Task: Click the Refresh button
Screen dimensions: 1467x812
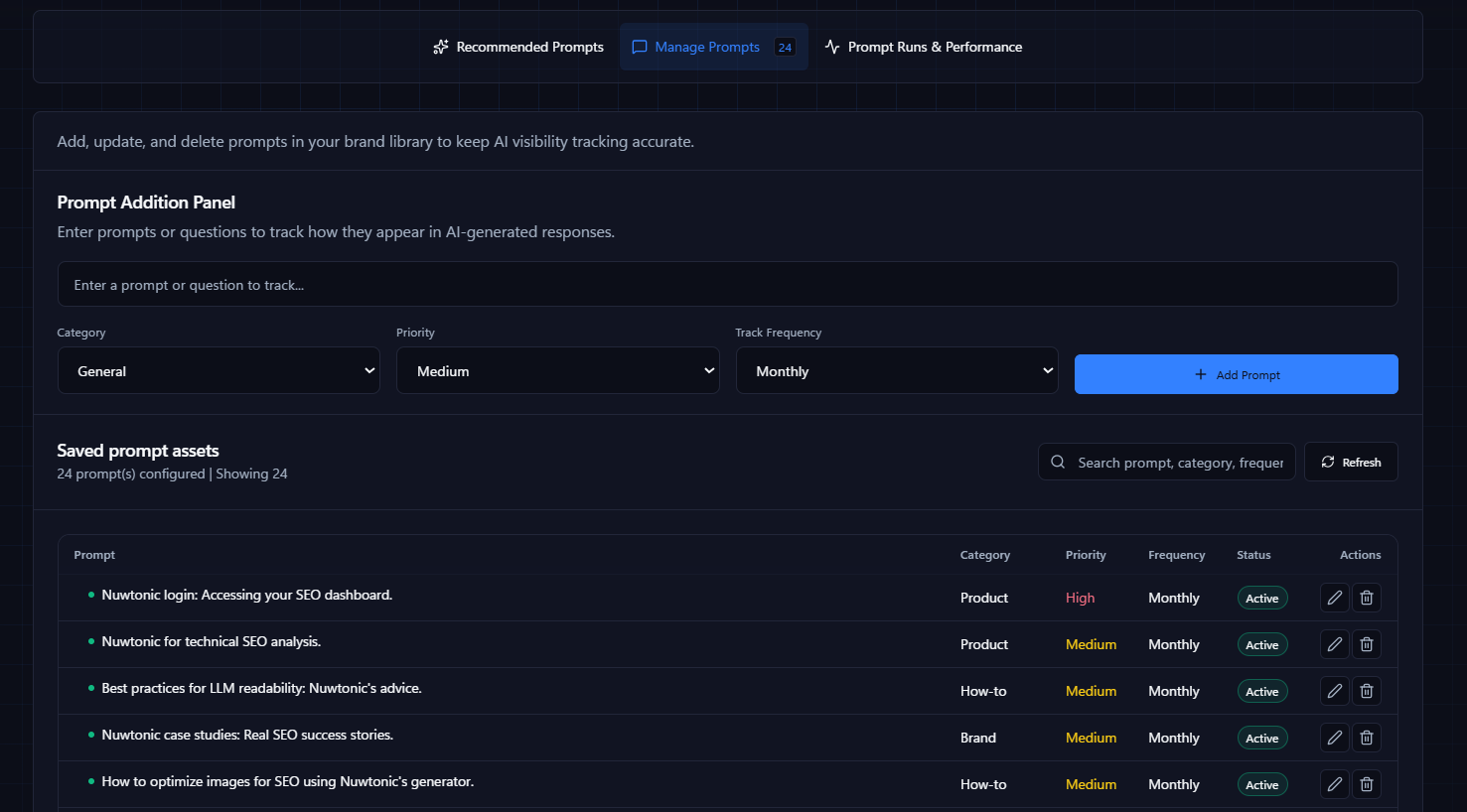Action: (1351, 462)
